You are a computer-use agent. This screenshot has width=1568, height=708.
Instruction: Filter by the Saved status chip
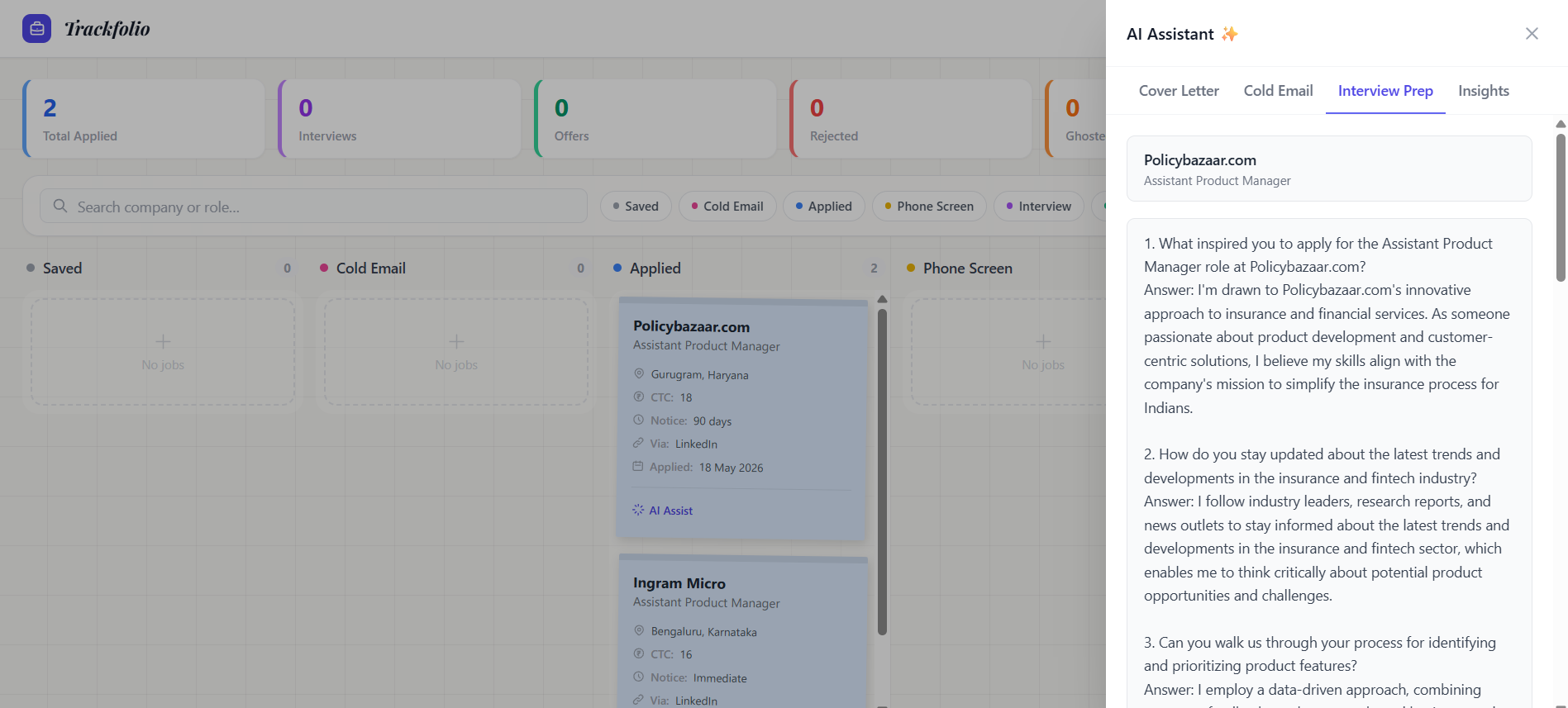[x=636, y=207]
